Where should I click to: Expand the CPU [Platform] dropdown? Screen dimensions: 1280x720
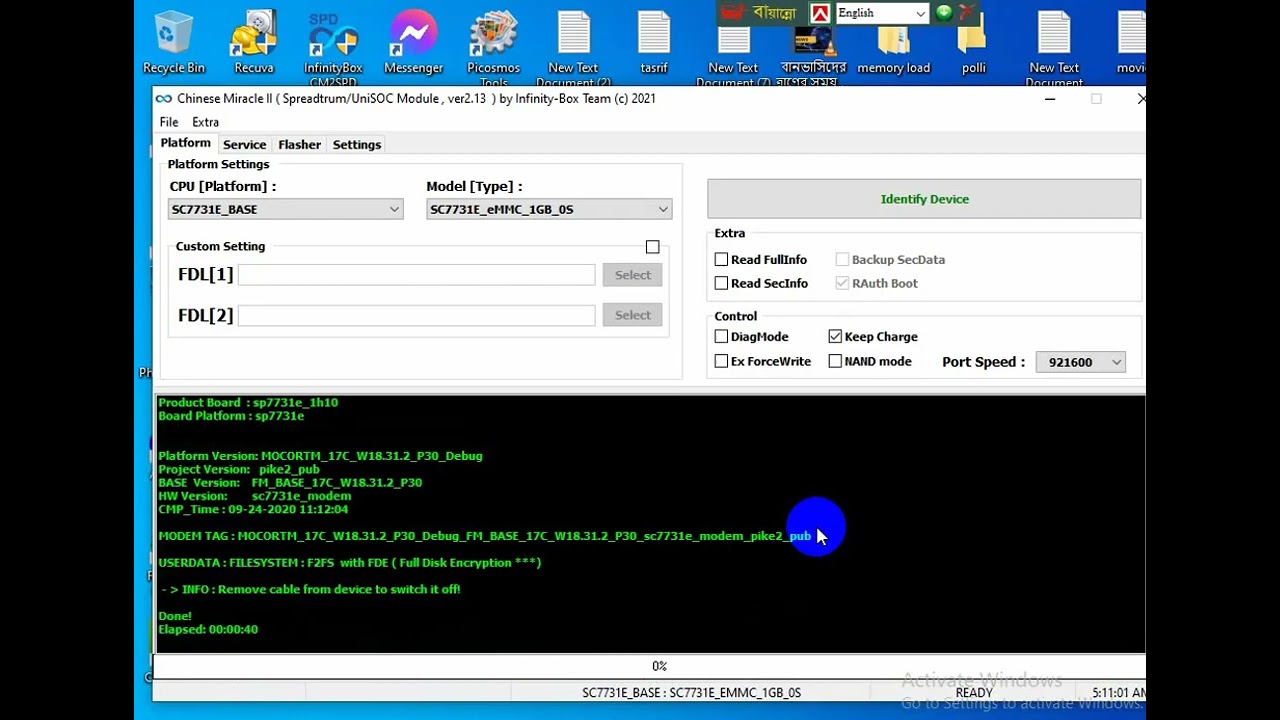(x=285, y=209)
